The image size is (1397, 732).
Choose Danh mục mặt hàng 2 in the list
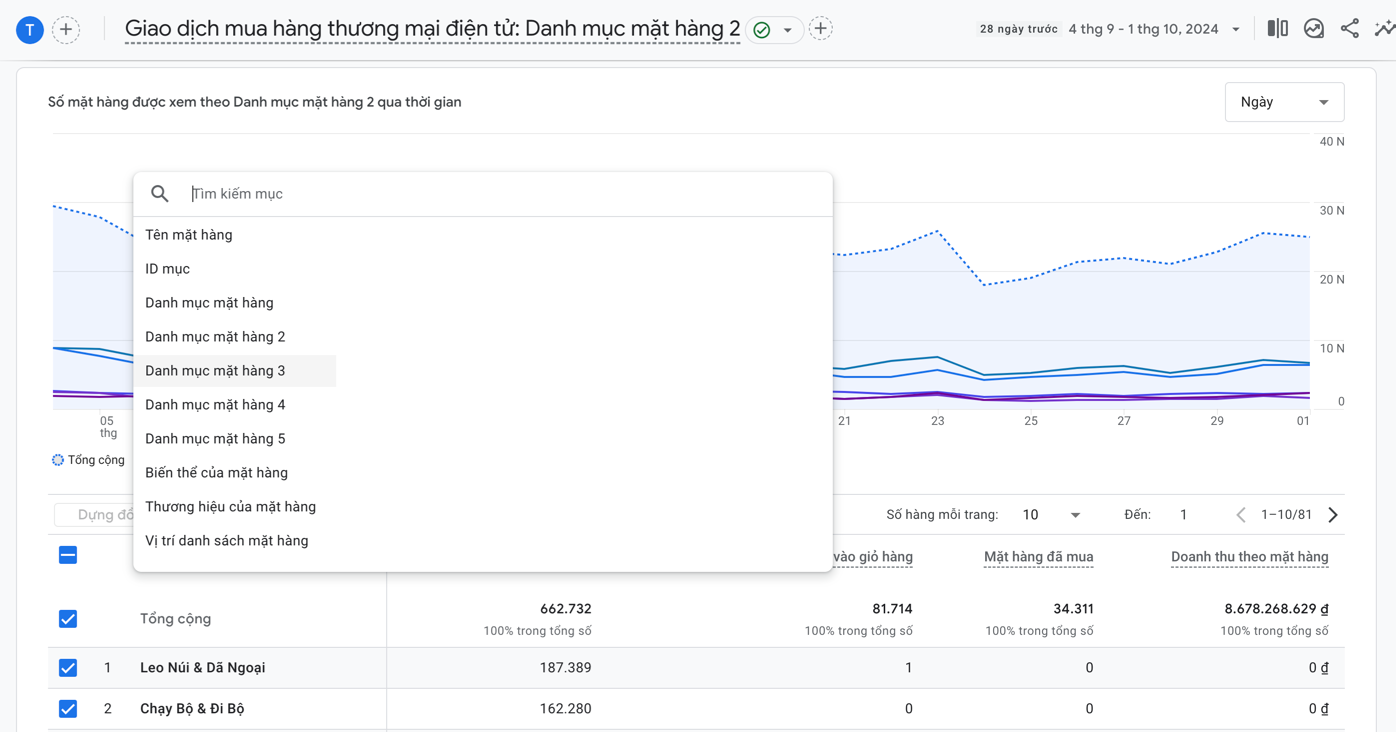[215, 337]
